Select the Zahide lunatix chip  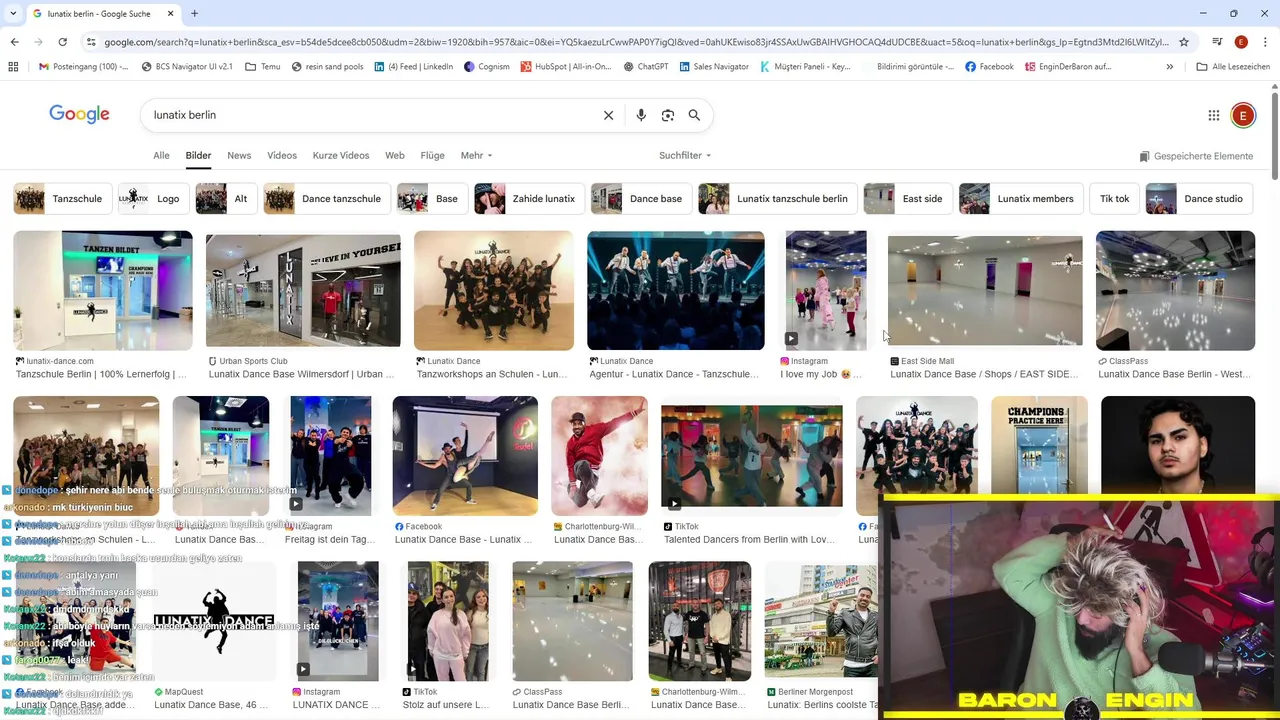click(529, 199)
